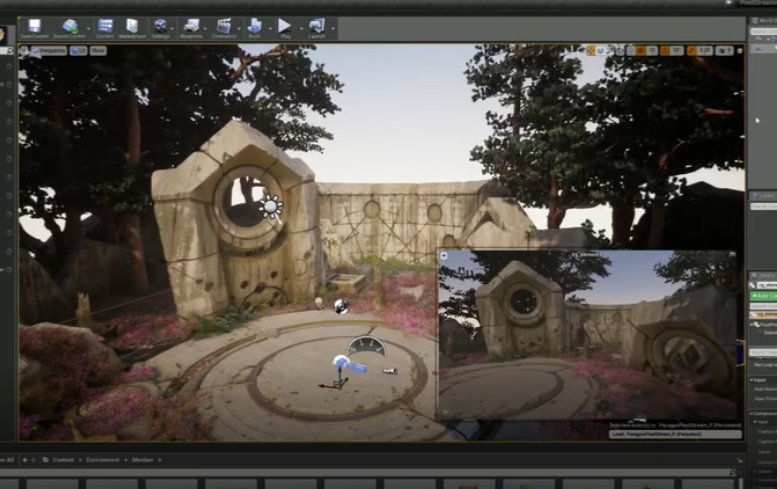Expand arrow after Meshes breadcrumb
The width and height of the screenshot is (777, 489).
coord(160,460)
